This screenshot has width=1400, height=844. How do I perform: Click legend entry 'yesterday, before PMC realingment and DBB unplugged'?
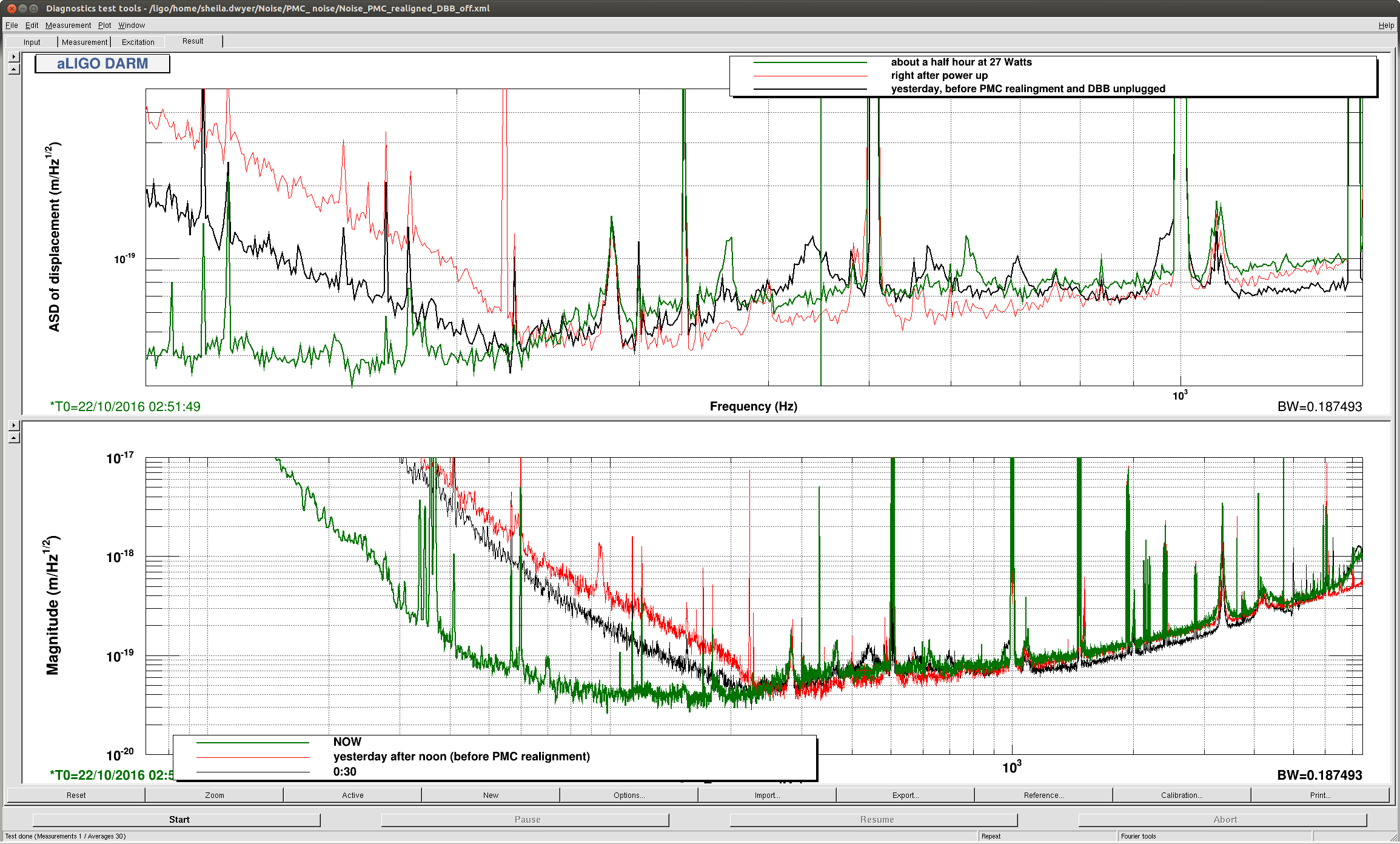[x=1028, y=89]
